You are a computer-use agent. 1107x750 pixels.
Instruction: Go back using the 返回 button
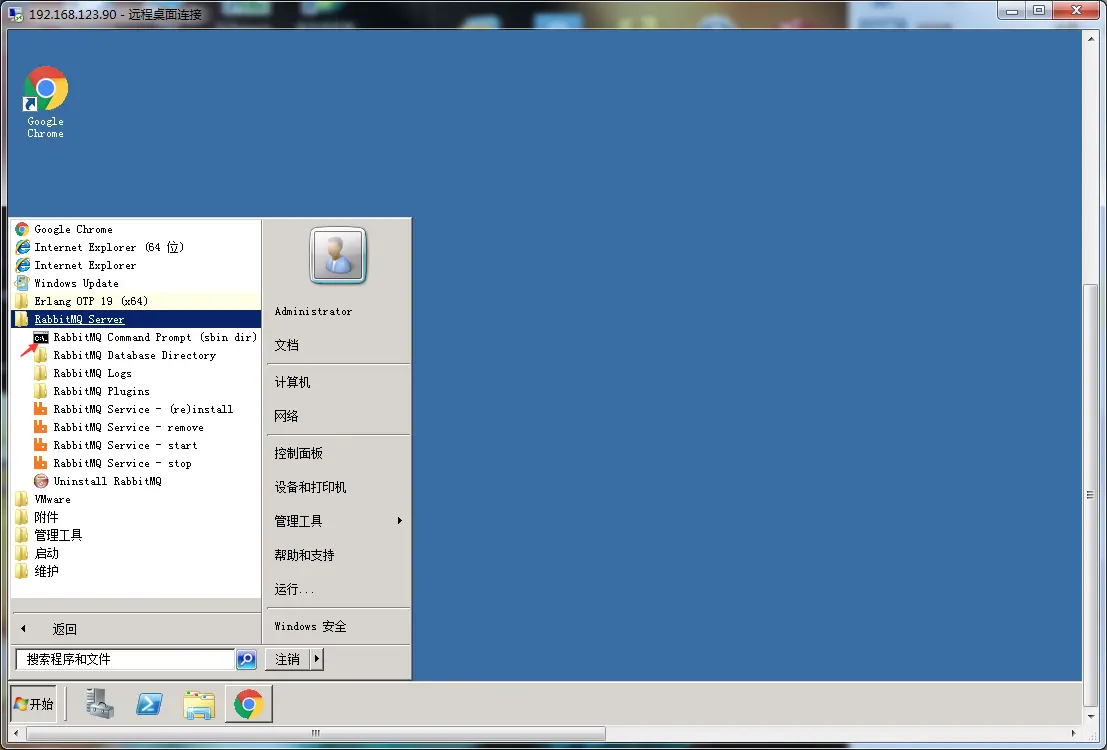137,629
